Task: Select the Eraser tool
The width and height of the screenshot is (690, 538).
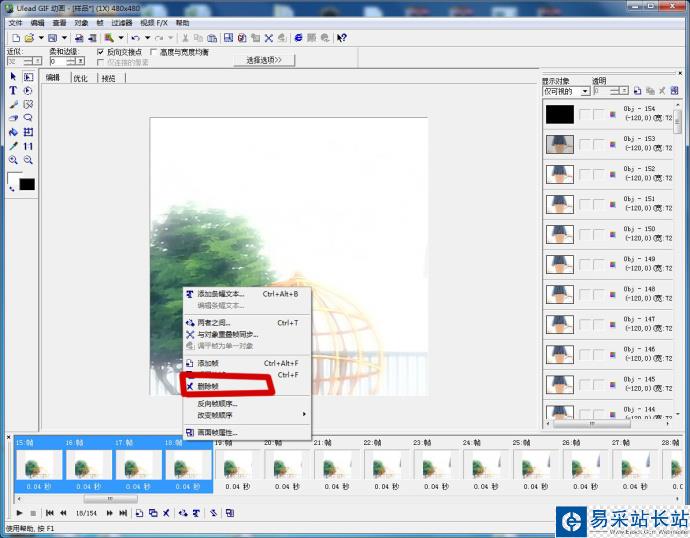Action: 13,118
